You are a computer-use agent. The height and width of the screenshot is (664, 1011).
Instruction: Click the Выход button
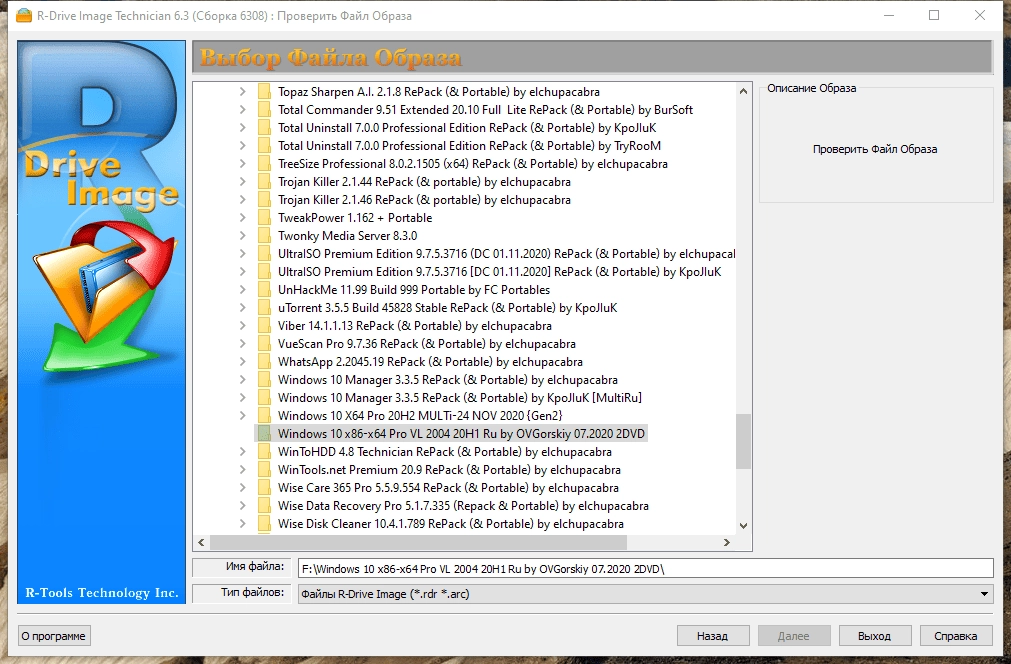point(874,636)
